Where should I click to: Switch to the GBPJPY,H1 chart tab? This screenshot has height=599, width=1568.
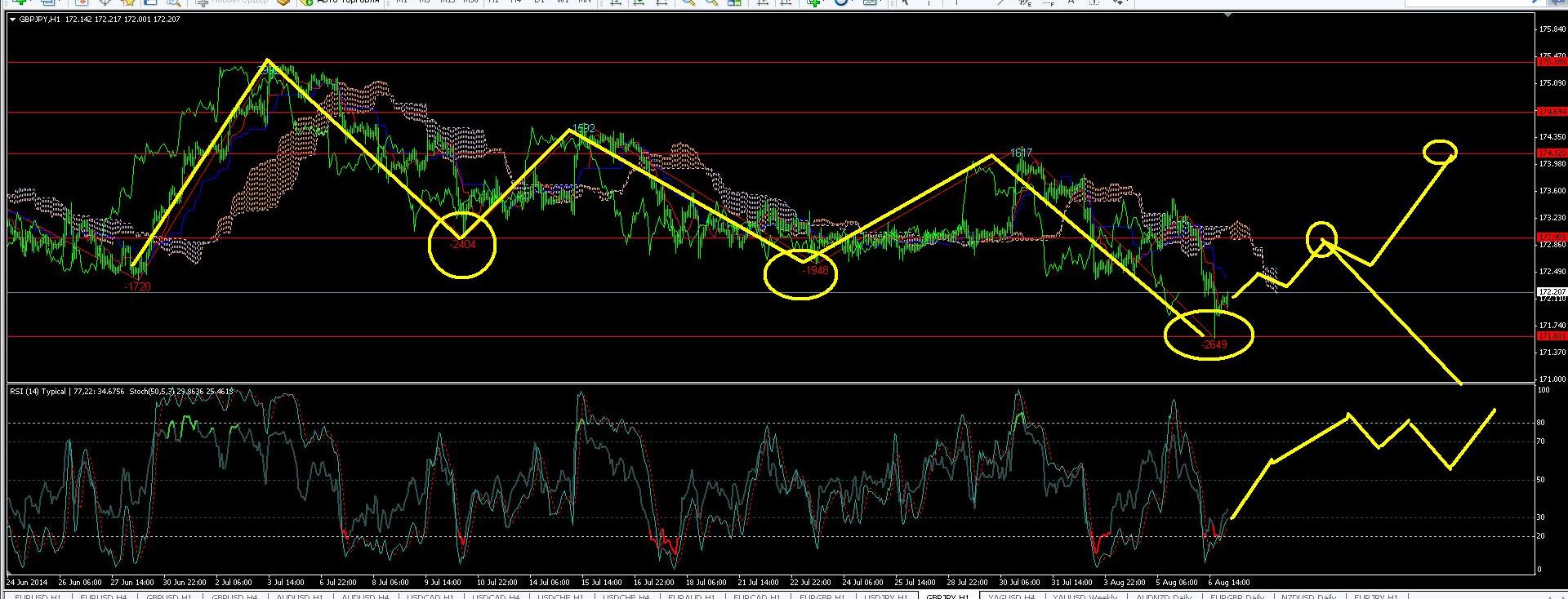pyautogui.click(x=947, y=596)
